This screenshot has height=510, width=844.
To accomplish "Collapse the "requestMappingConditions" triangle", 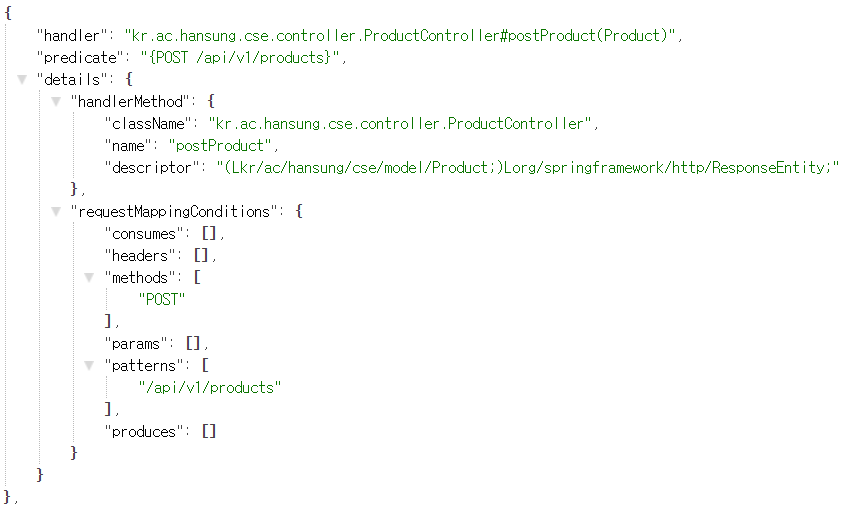I will [x=56, y=212].
